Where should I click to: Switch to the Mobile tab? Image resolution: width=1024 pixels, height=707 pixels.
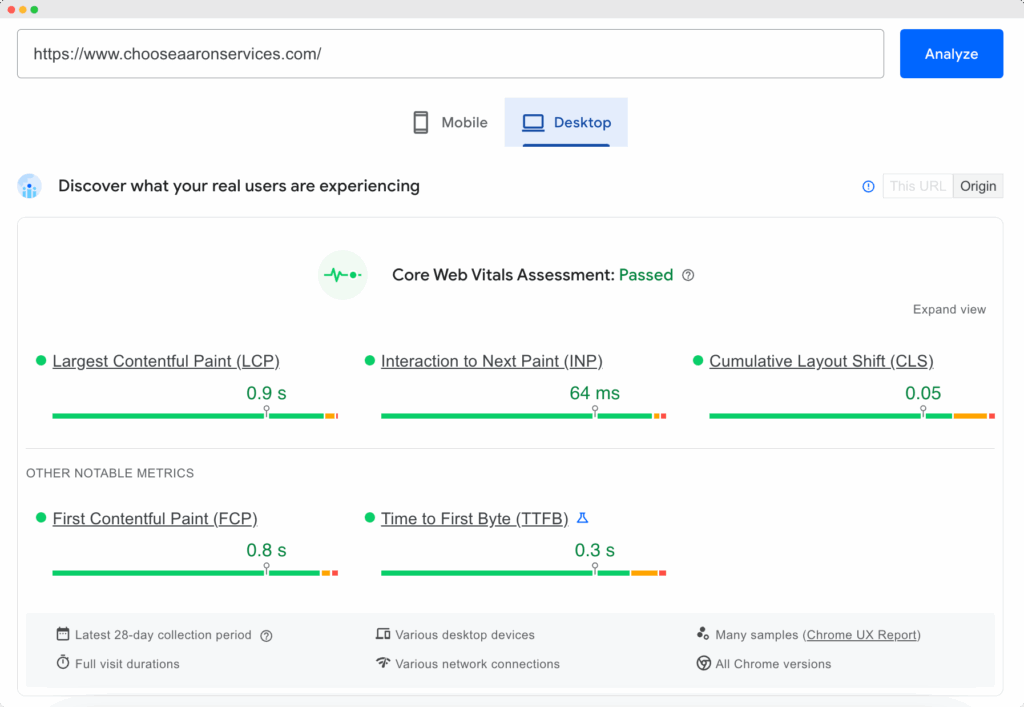[x=449, y=121]
